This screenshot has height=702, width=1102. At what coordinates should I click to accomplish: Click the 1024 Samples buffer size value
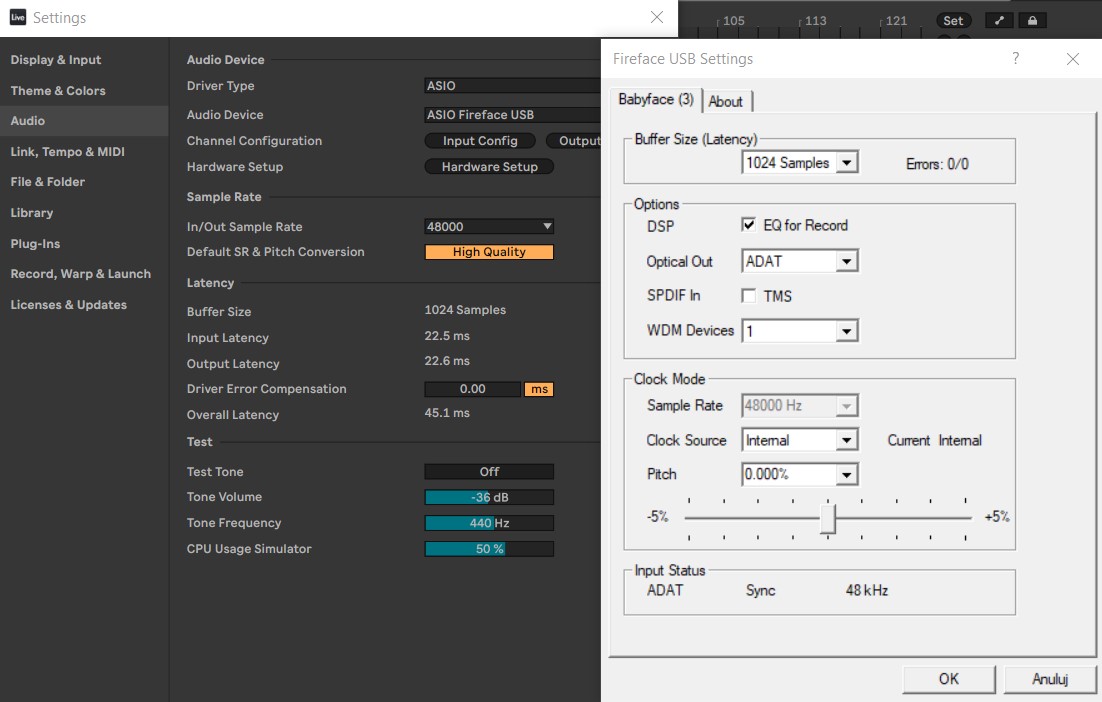(465, 310)
